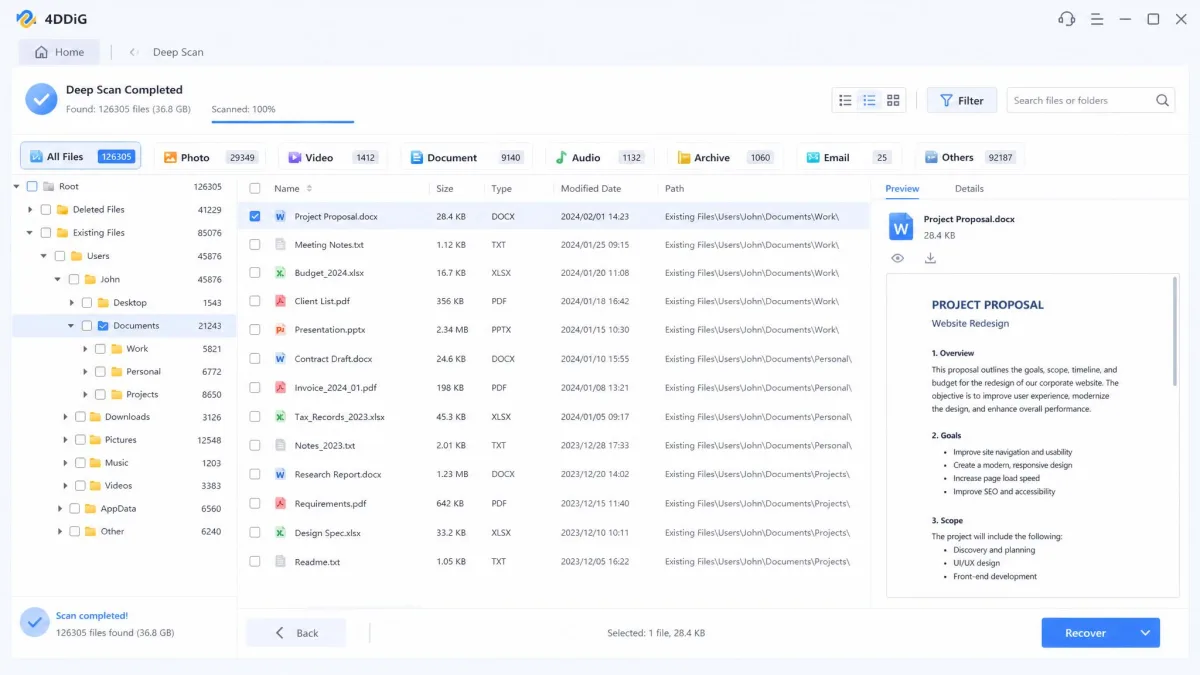Viewport: 1200px width, 675px height.
Task: Click the Excel icon of Design Spec.xlsx
Action: coord(281,532)
